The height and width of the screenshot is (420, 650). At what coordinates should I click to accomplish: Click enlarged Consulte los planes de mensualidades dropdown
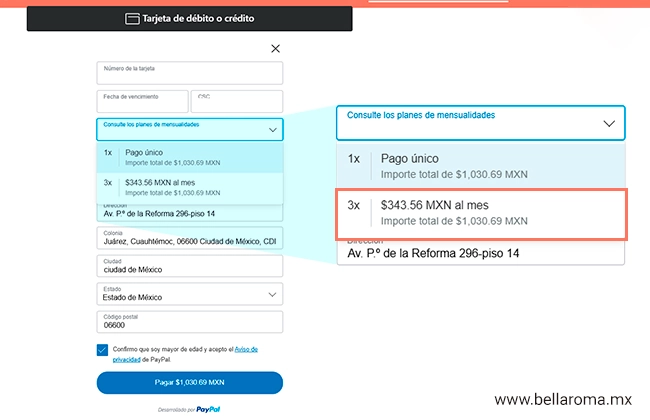480,123
